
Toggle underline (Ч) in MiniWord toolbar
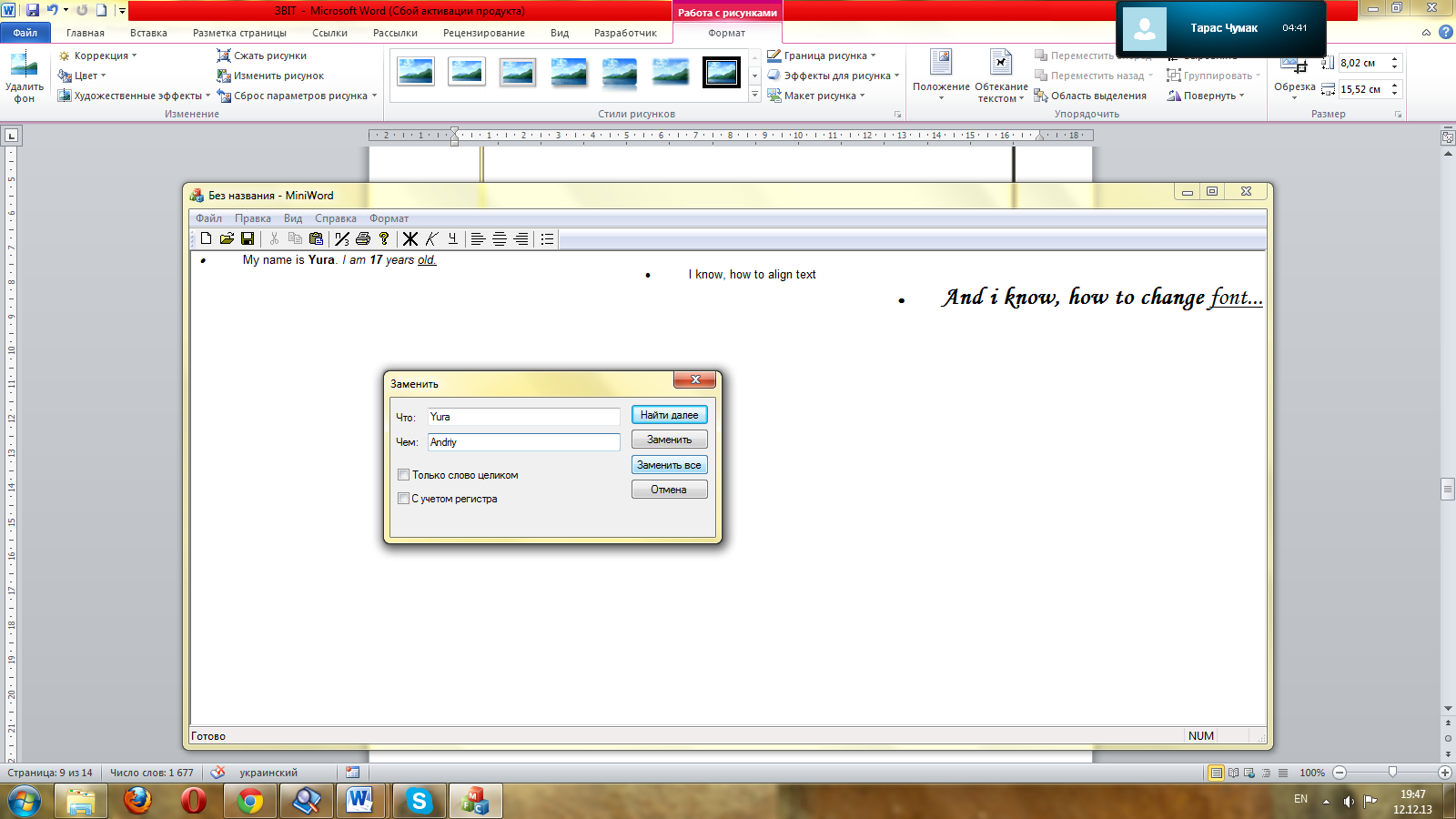point(452,238)
